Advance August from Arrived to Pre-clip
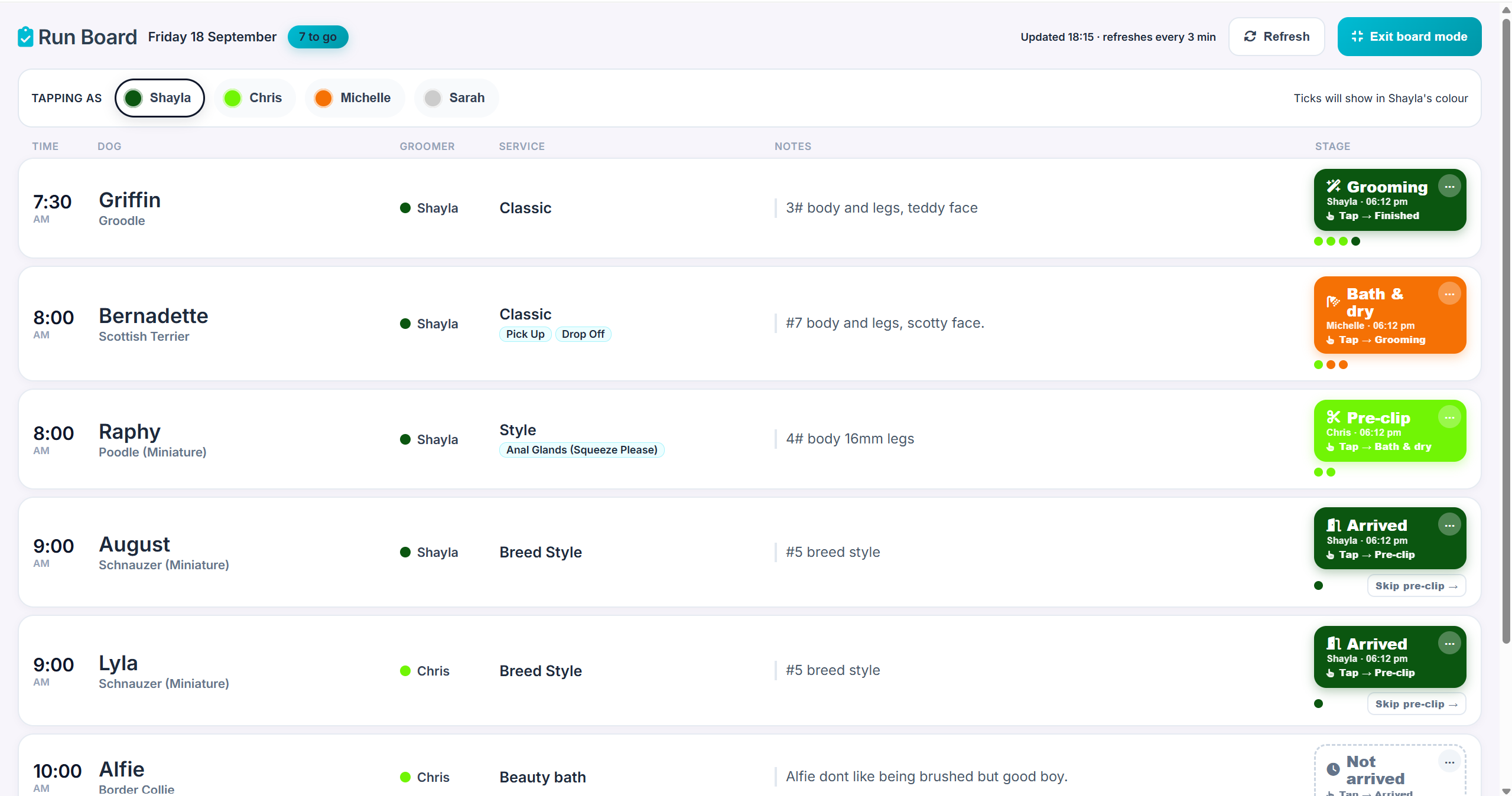Viewport: 1512px width, 796px height. tap(1389, 539)
